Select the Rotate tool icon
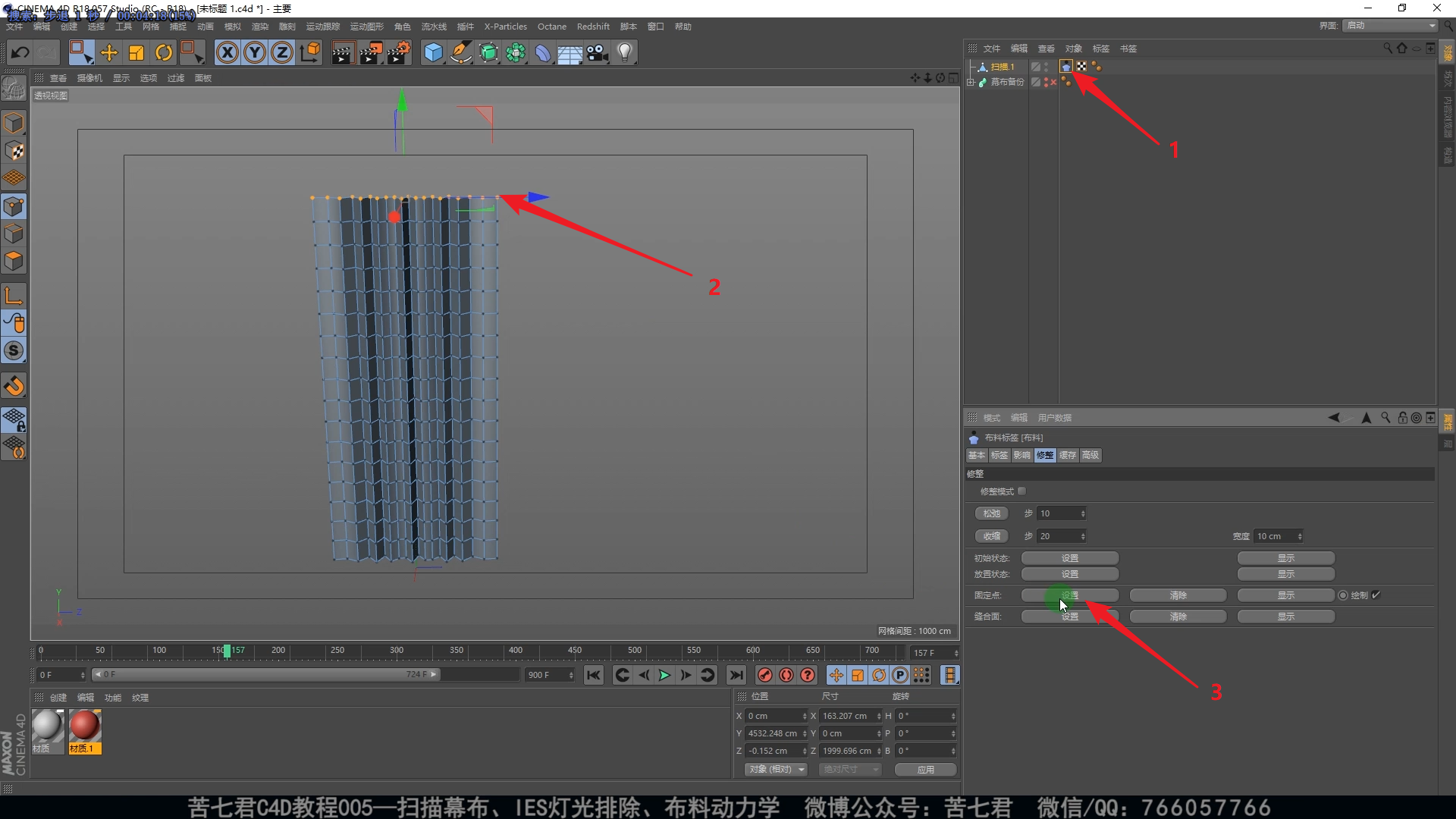The width and height of the screenshot is (1456, 819). pos(164,52)
